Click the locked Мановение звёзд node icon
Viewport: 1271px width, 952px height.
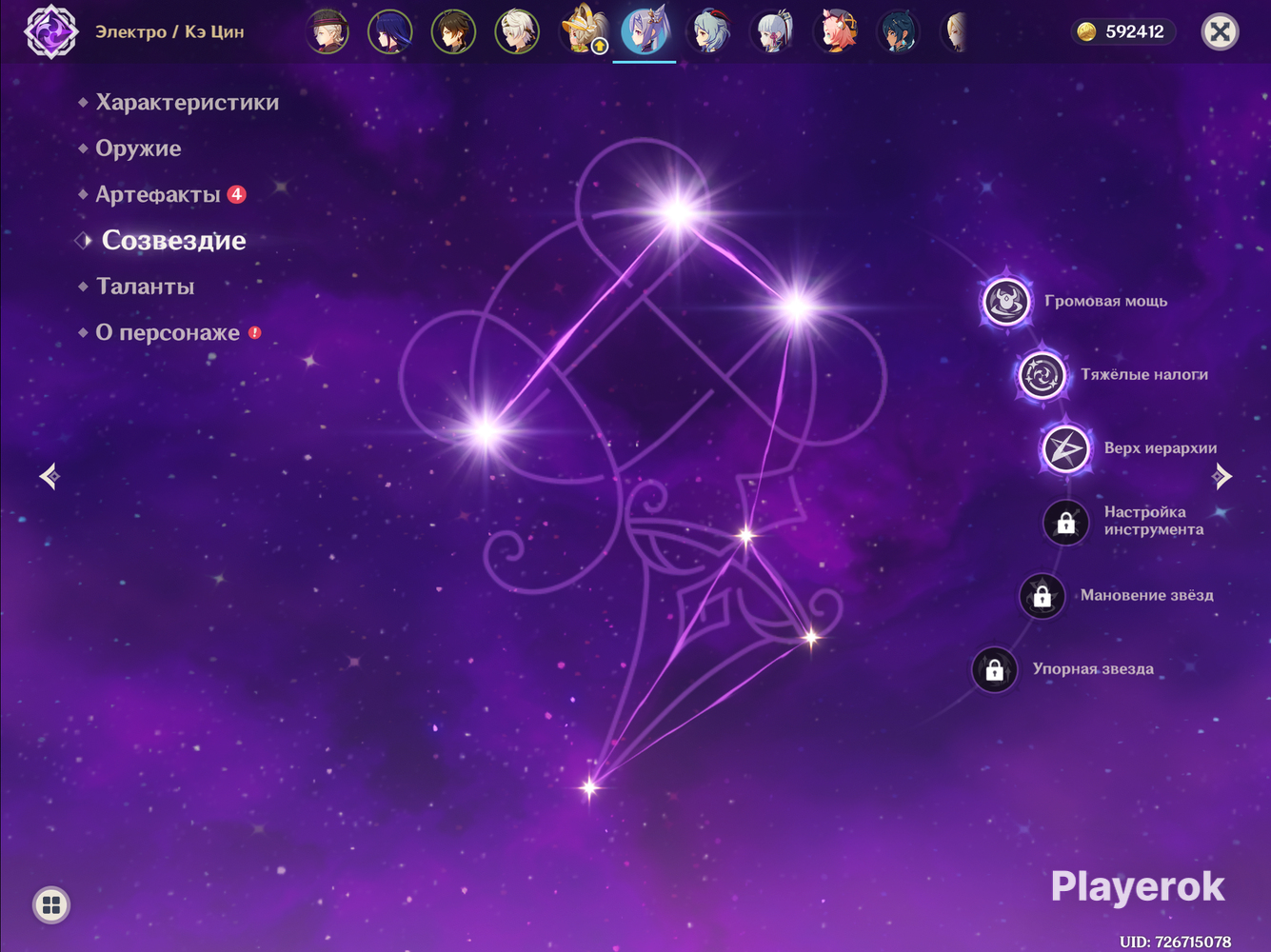(x=1042, y=596)
